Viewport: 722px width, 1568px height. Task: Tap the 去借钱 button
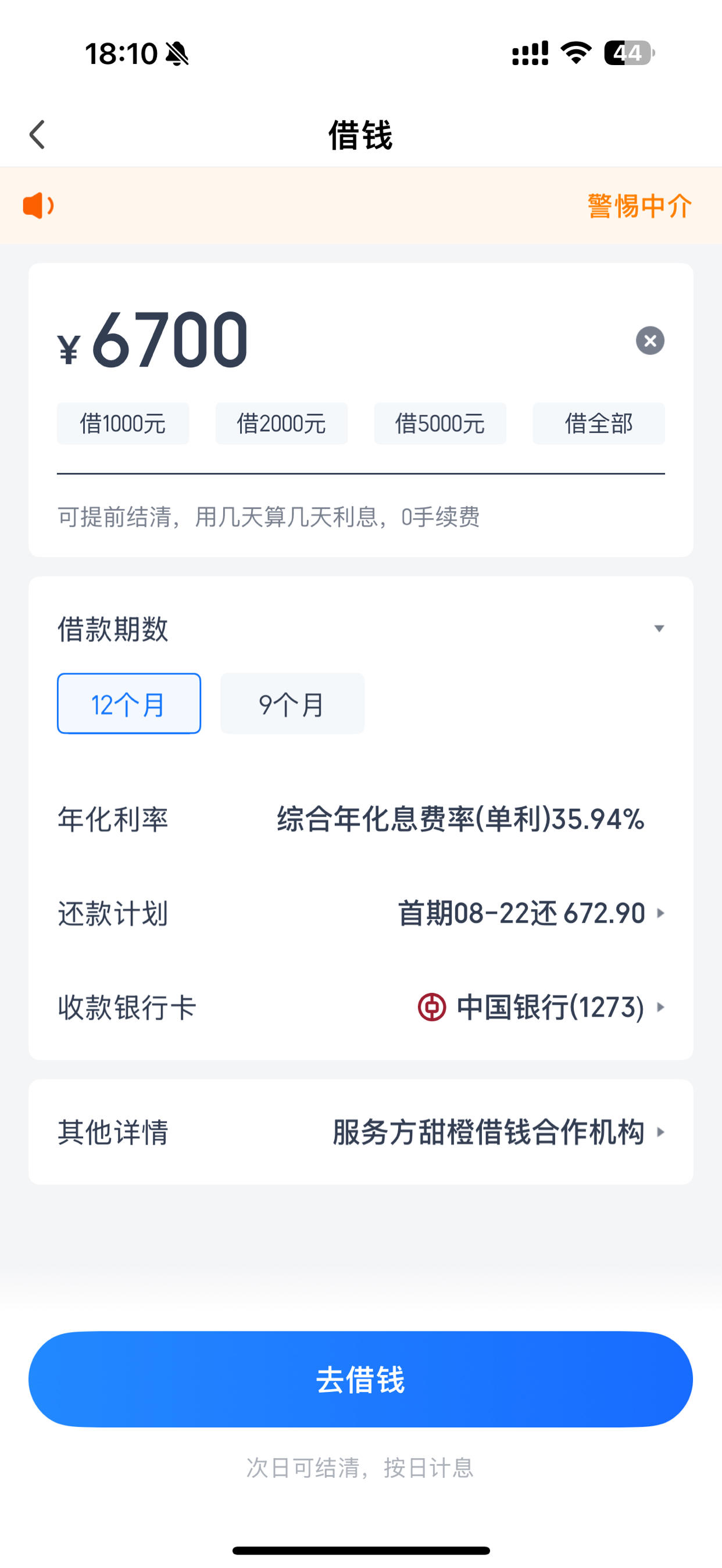360,1379
